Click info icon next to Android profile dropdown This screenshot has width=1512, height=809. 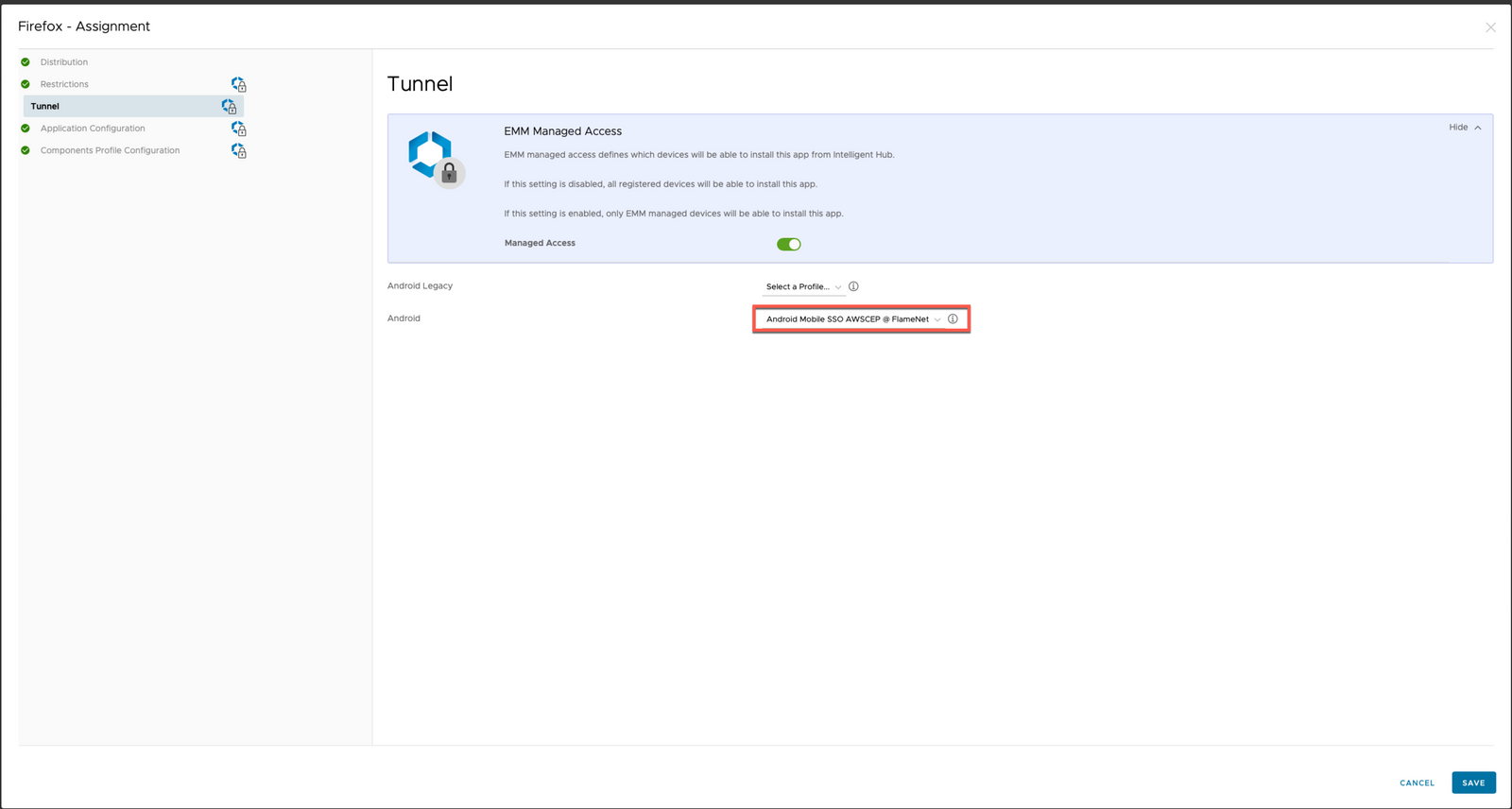953,319
